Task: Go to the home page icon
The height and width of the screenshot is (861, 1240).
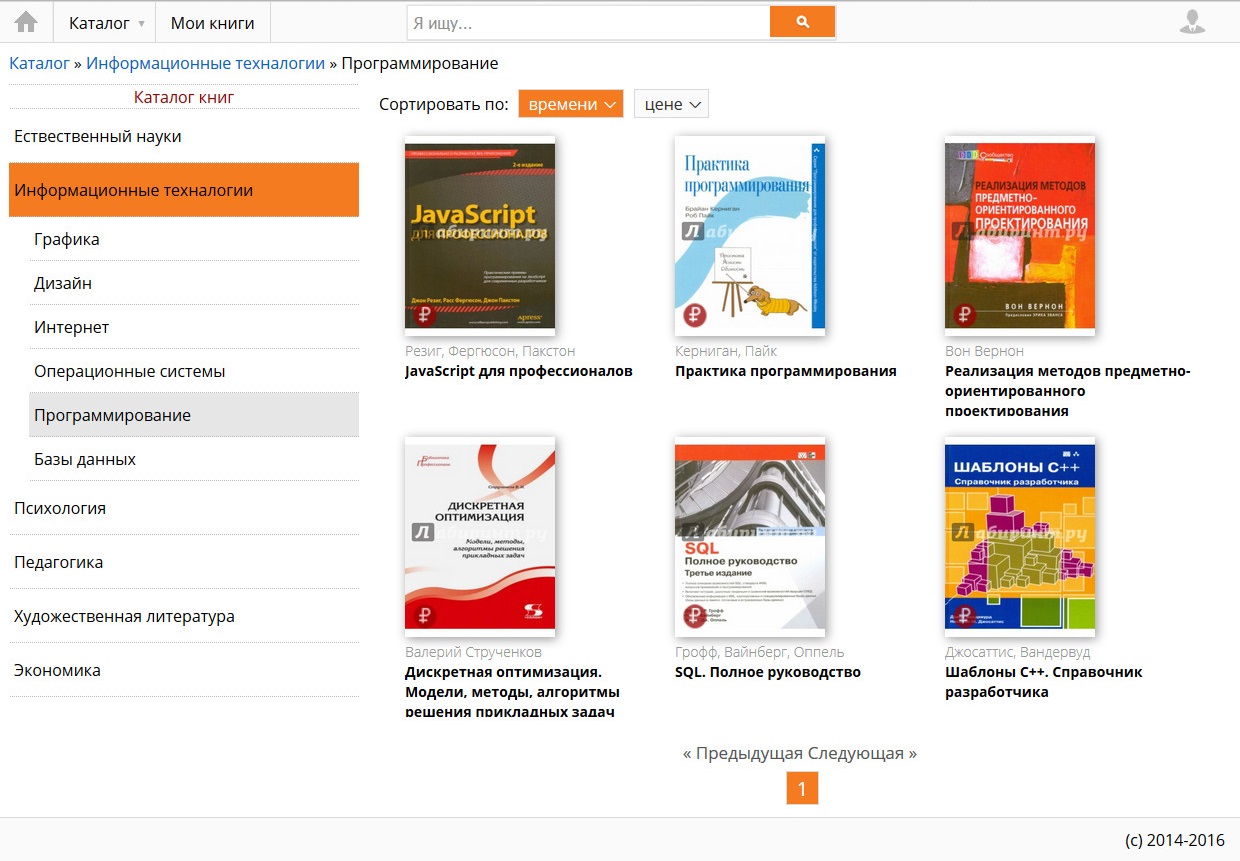Action: pyautogui.click(x=26, y=22)
